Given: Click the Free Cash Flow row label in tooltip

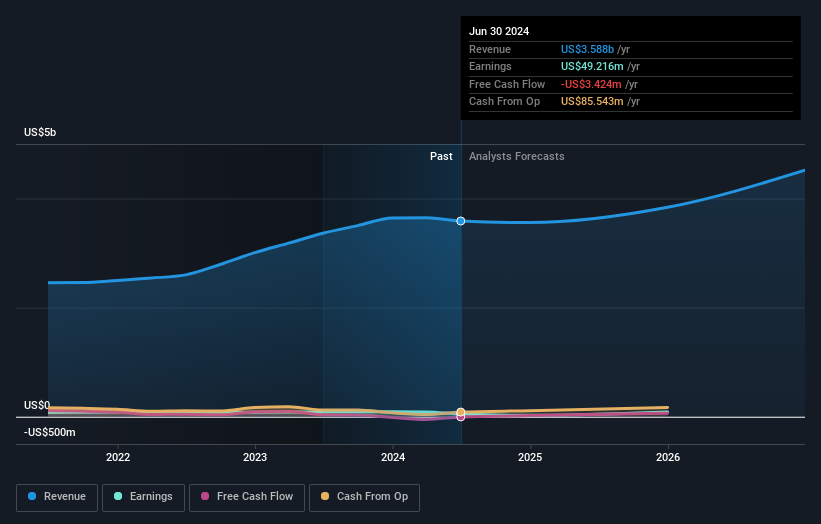Looking at the screenshot, I should (507, 84).
